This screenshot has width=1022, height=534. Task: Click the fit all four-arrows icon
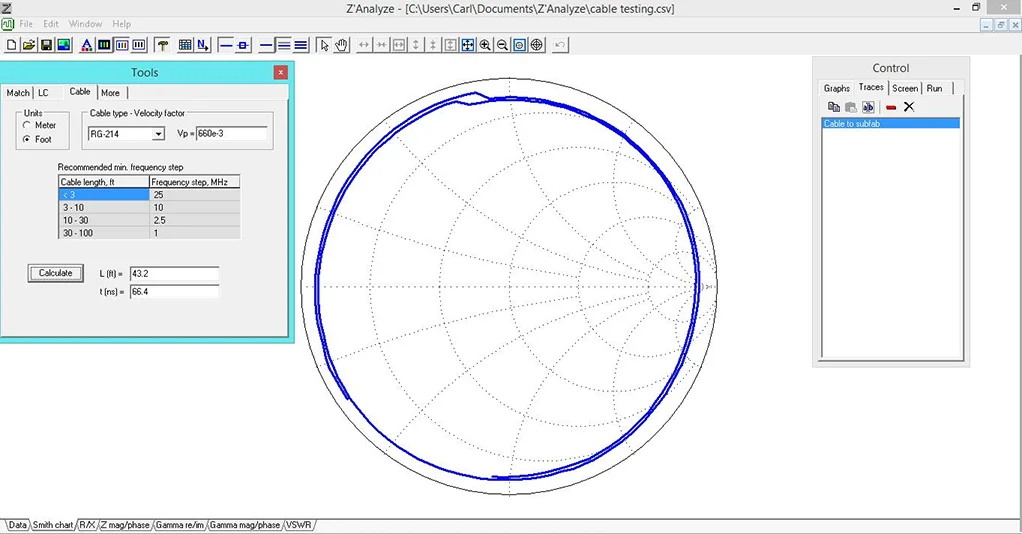[x=468, y=45]
